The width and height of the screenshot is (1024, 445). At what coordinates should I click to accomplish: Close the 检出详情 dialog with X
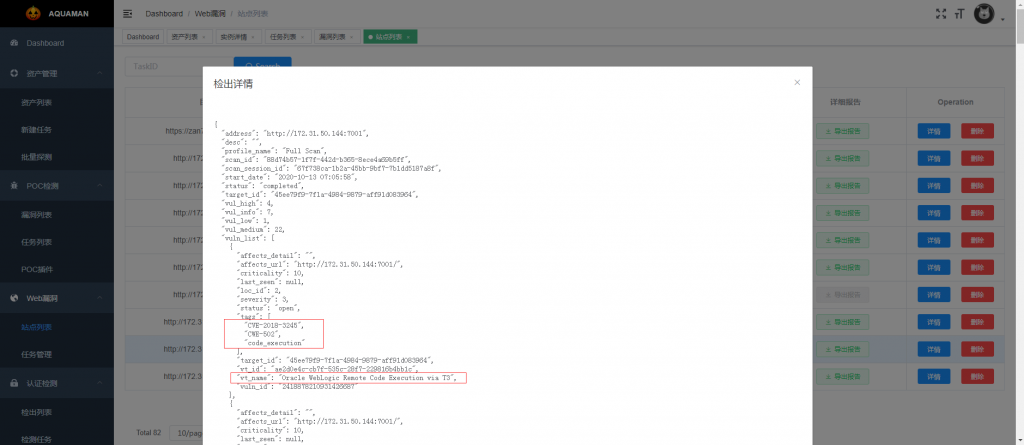797,82
